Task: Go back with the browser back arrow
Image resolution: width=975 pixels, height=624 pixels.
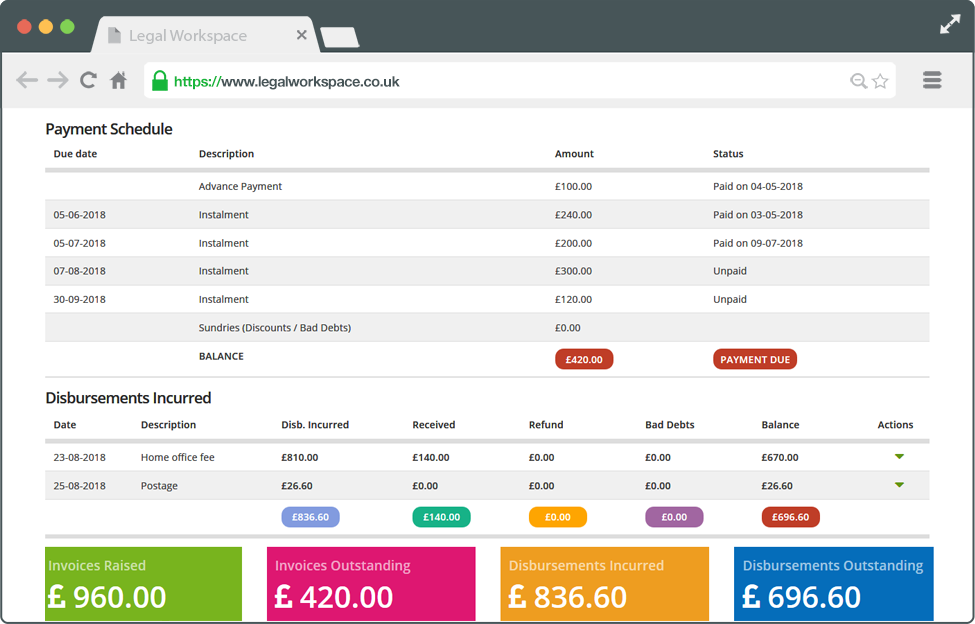Action: click(x=27, y=80)
